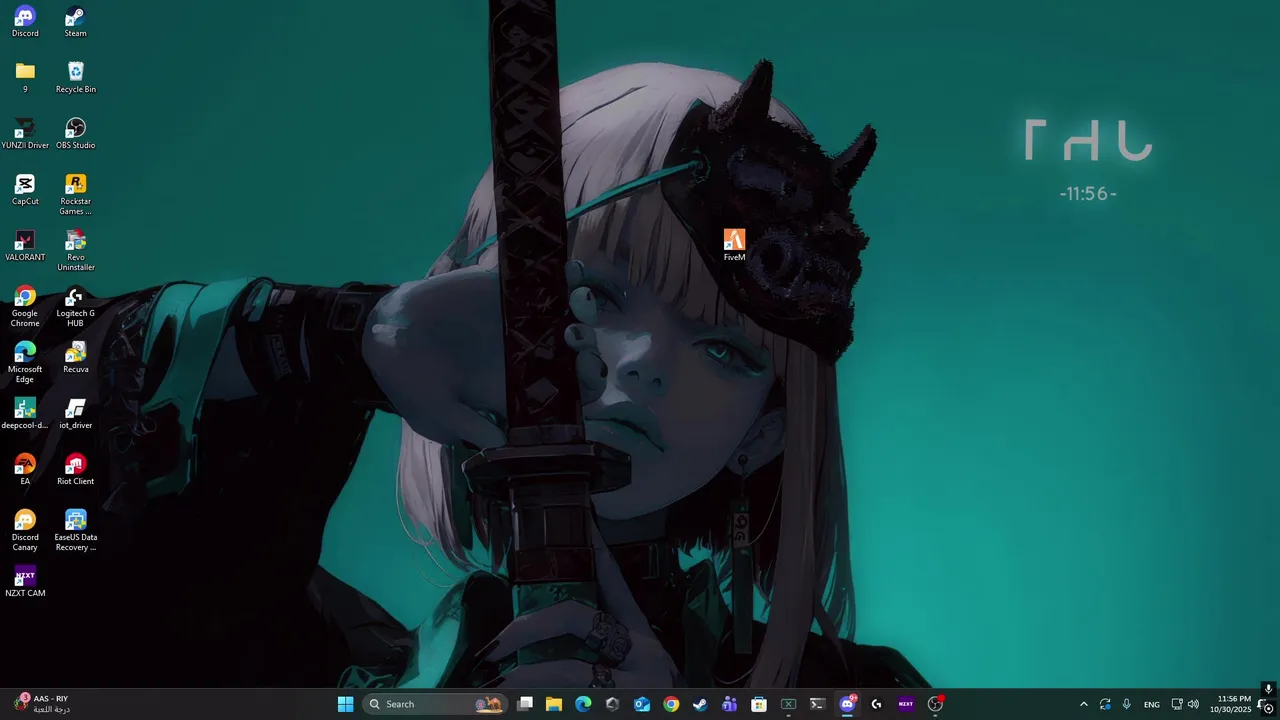Viewport: 1280px width, 720px height.
Task: Open the AAS - RIY widget on the taskbar
Action: click(x=42, y=704)
